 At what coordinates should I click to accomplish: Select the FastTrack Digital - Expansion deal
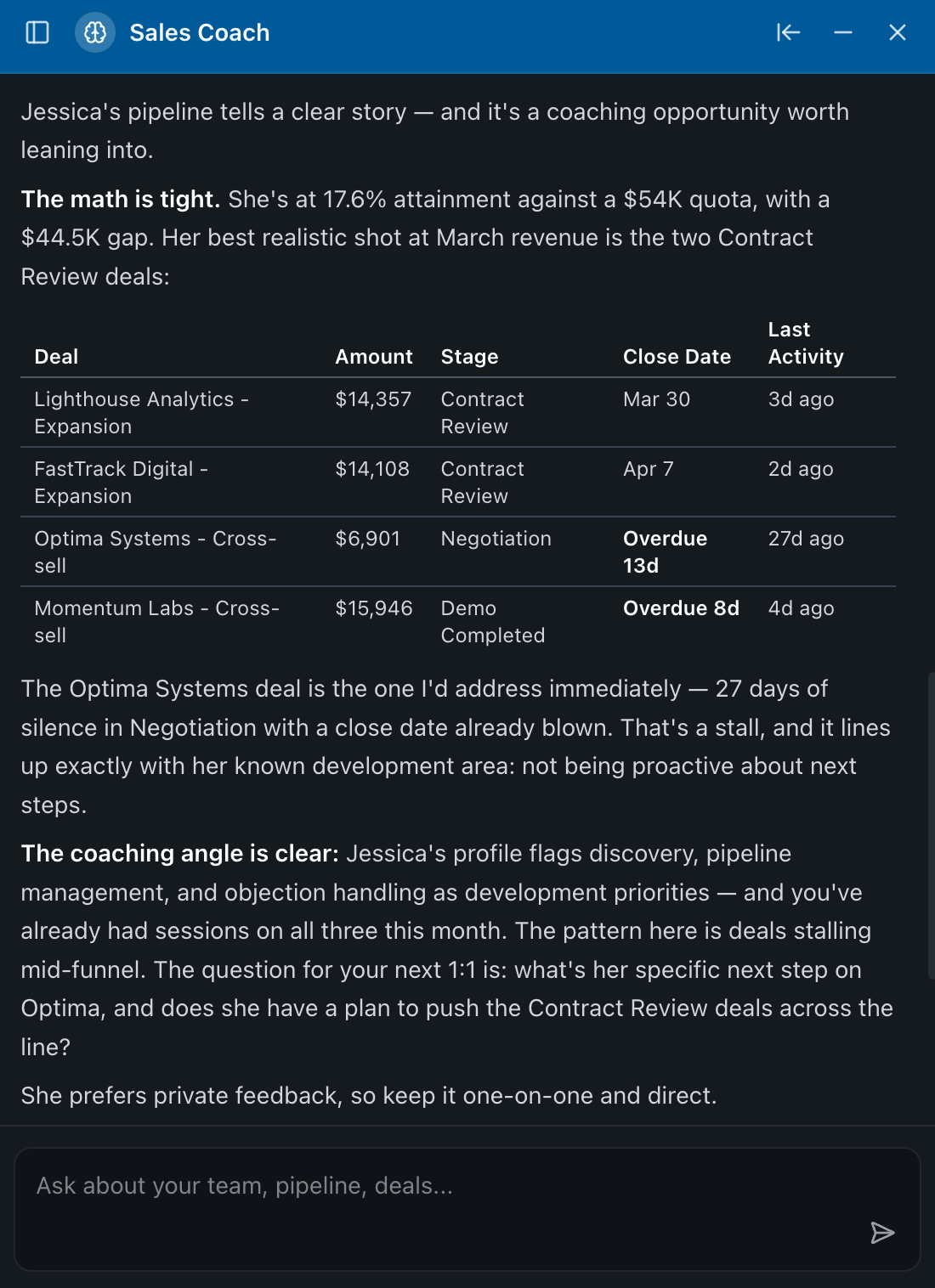click(121, 483)
